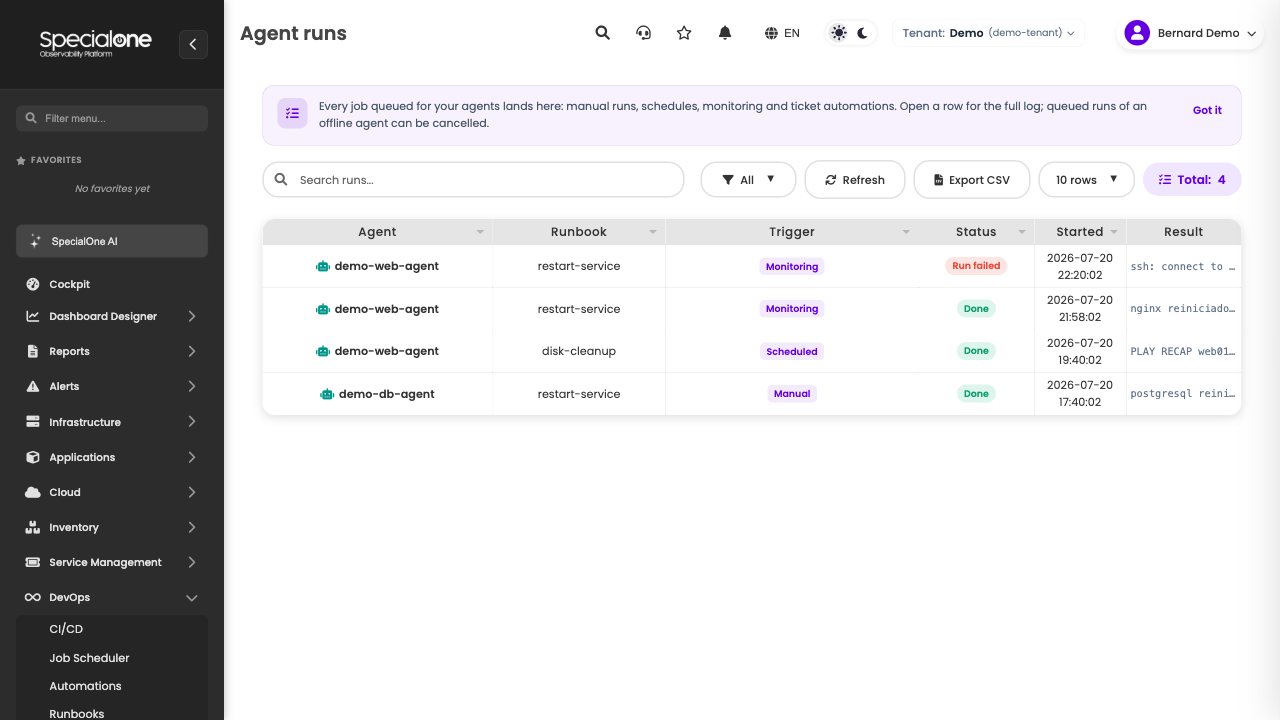Export runs as CSV
The height and width of the screenshot is (720, 1280).
point(972,180)
